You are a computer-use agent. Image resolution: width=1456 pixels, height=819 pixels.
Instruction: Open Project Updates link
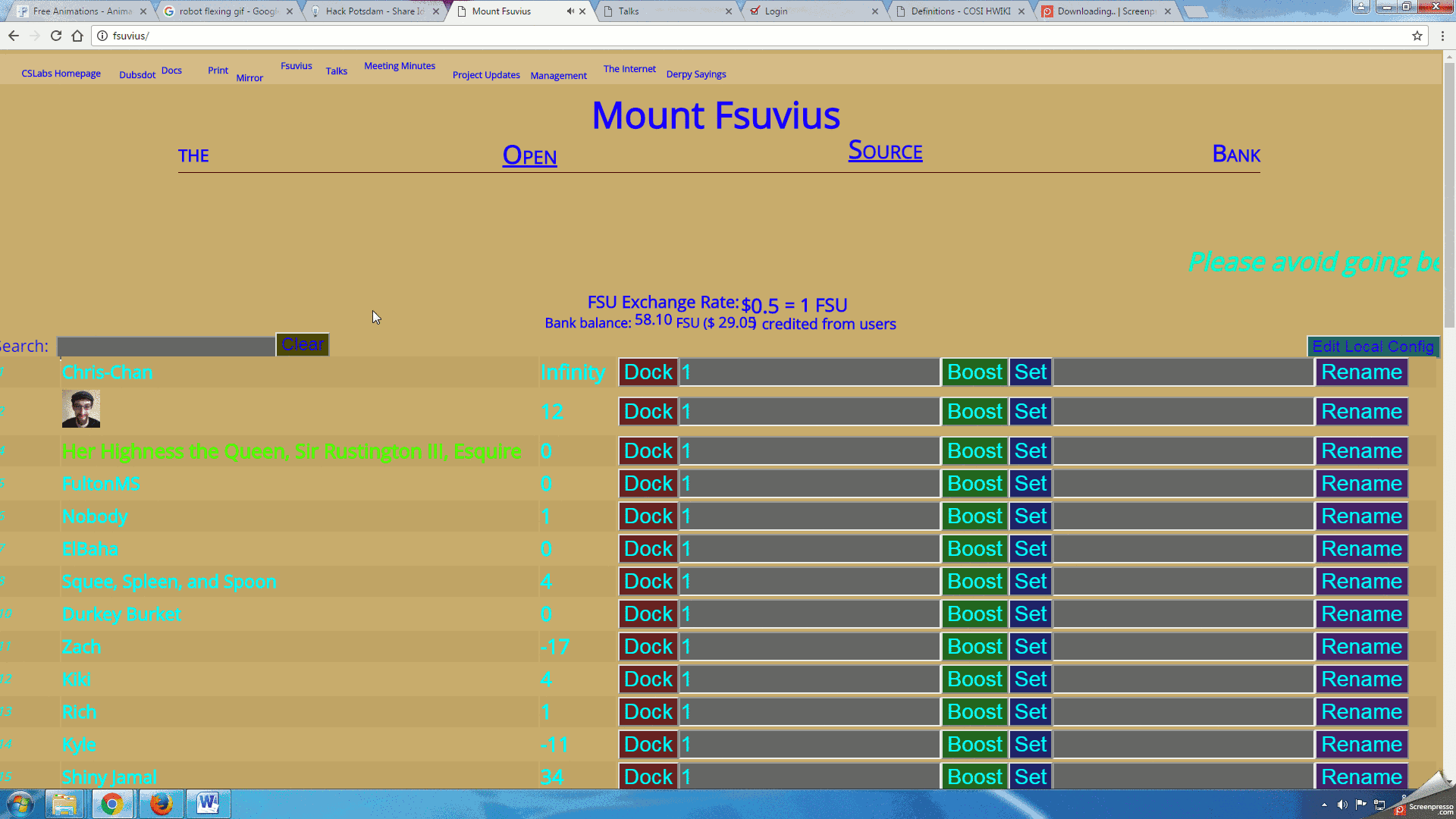486,75
